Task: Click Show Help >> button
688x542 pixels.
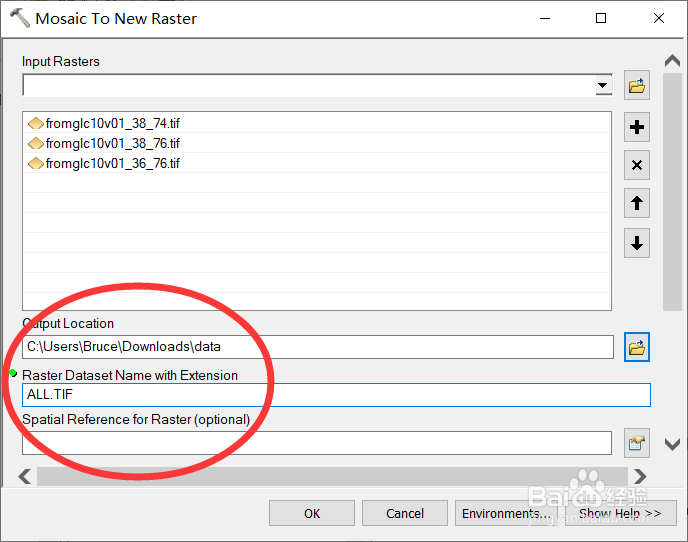Action: coord(620,513)
